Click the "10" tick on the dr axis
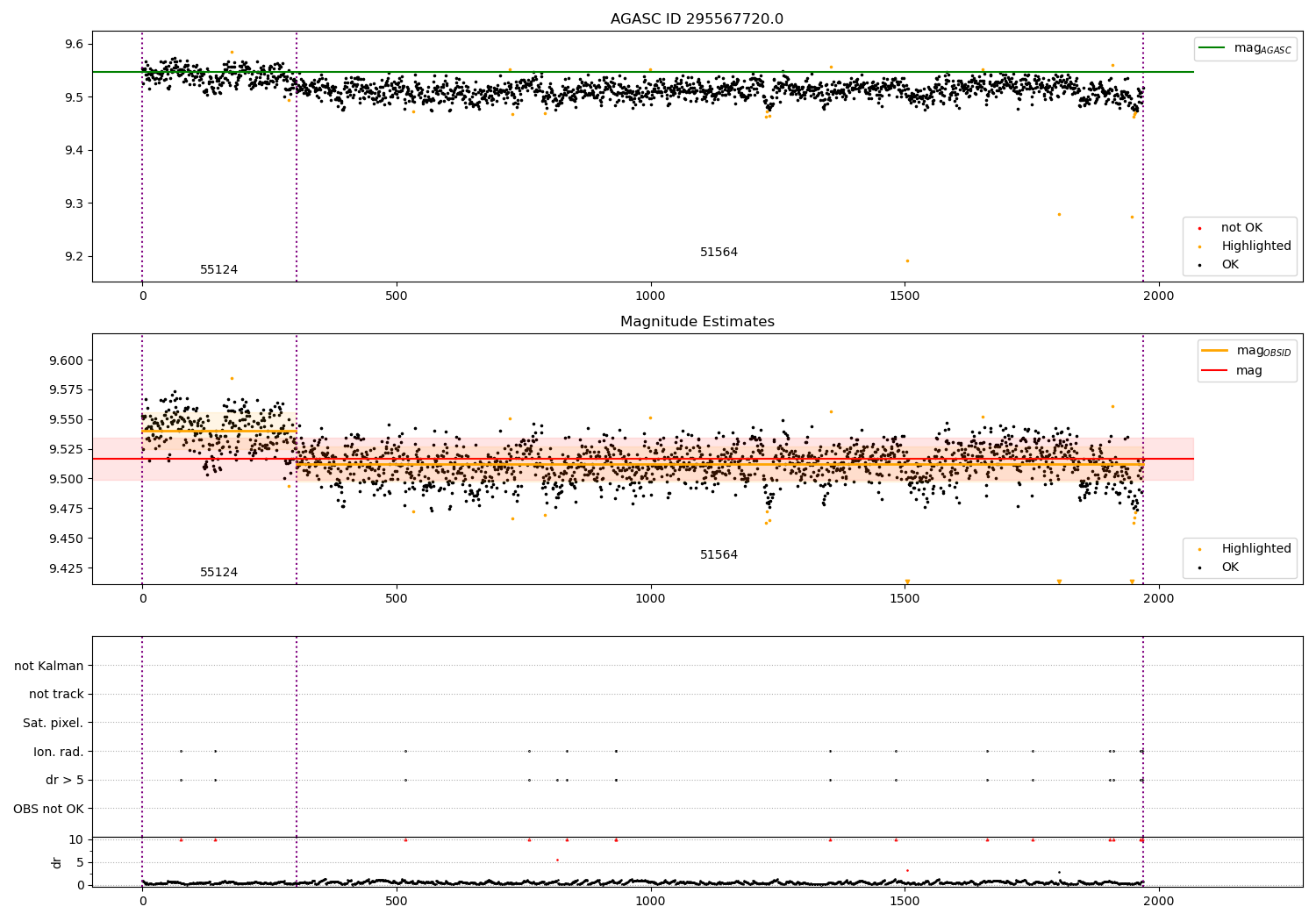The height and width of the screenshot is (921, 1316). [x=76, y=839]
